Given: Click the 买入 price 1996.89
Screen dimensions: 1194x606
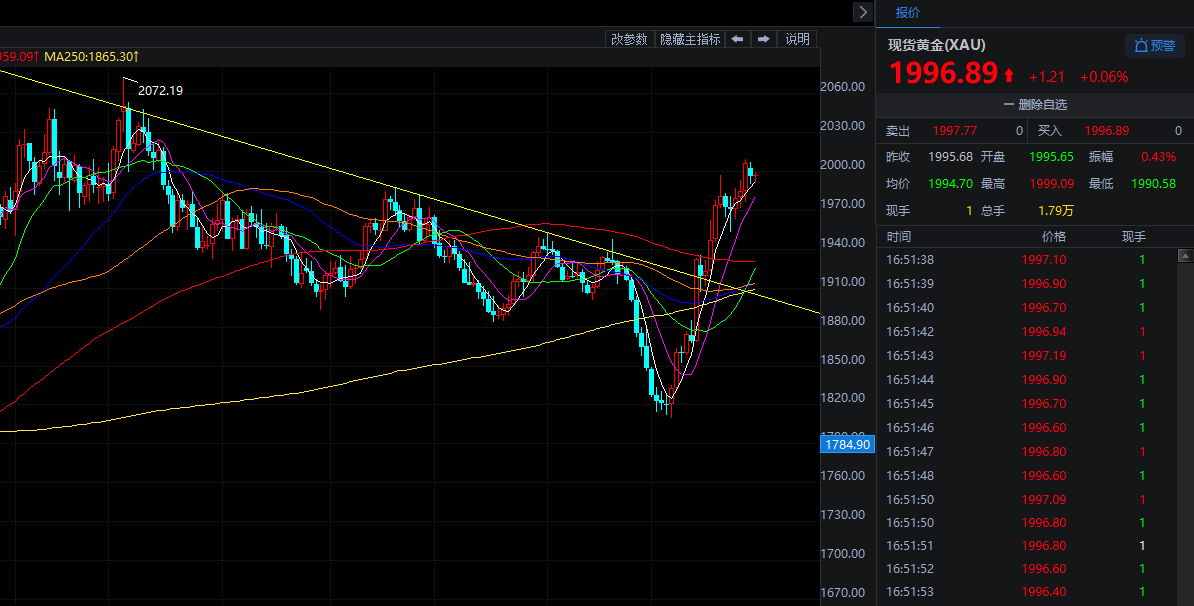Looking at the screenshot, I should coord(1107,131).
